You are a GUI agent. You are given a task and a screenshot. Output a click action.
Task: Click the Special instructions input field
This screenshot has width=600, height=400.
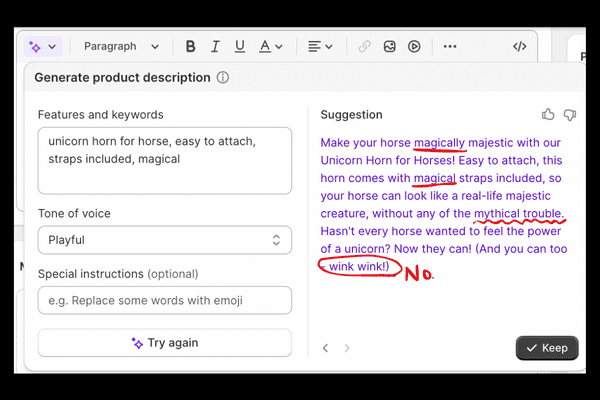click(x=164, y=300)
